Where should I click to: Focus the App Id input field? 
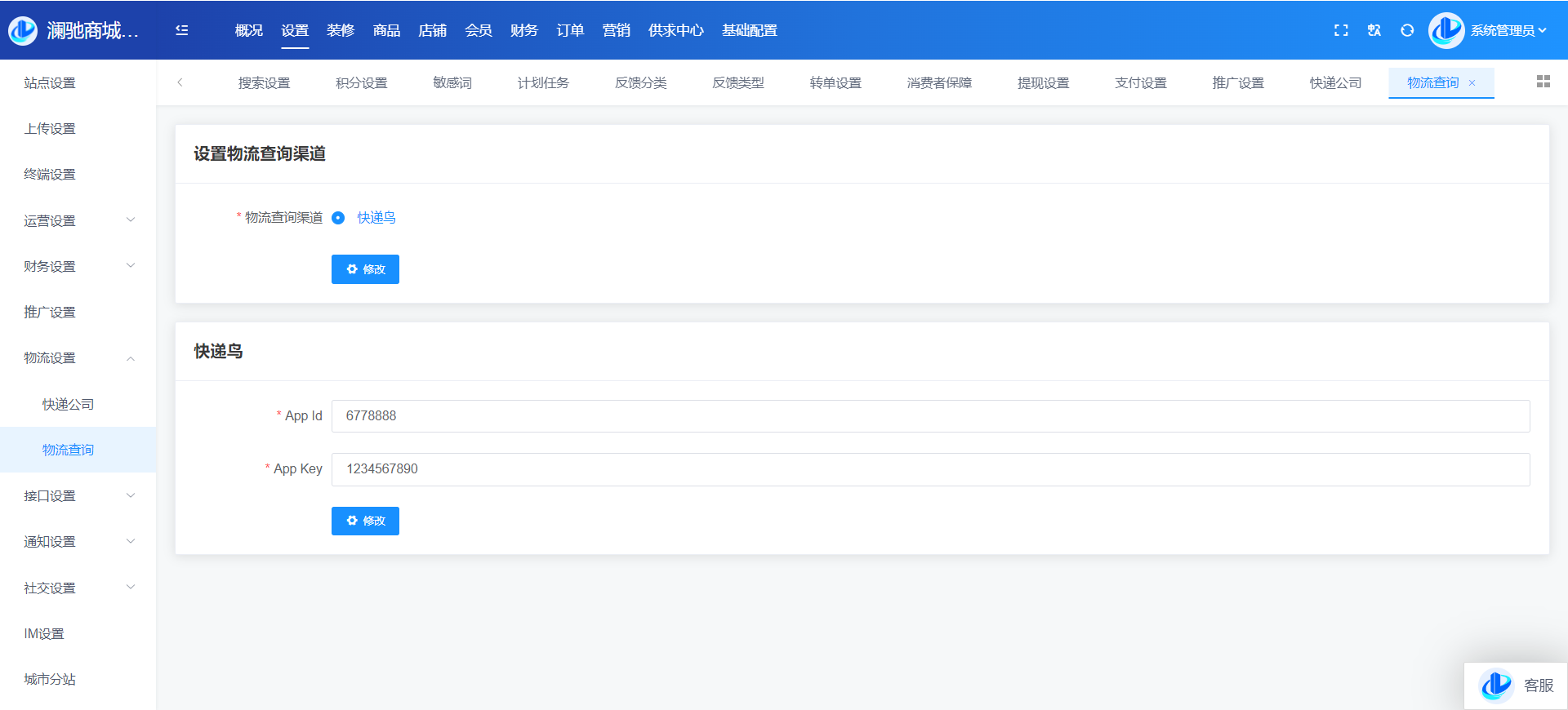click(930, 416)
